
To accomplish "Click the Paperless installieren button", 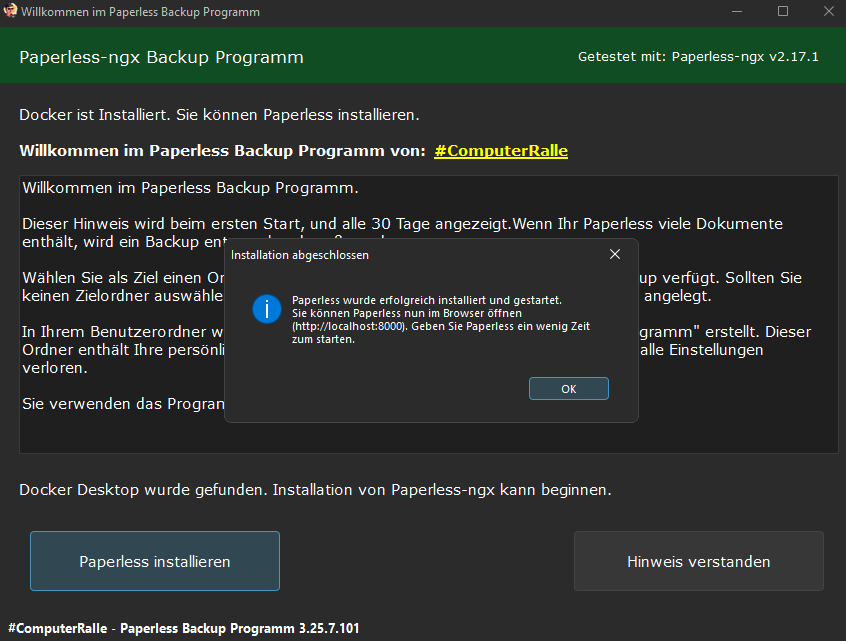I will tap(155, 561).
